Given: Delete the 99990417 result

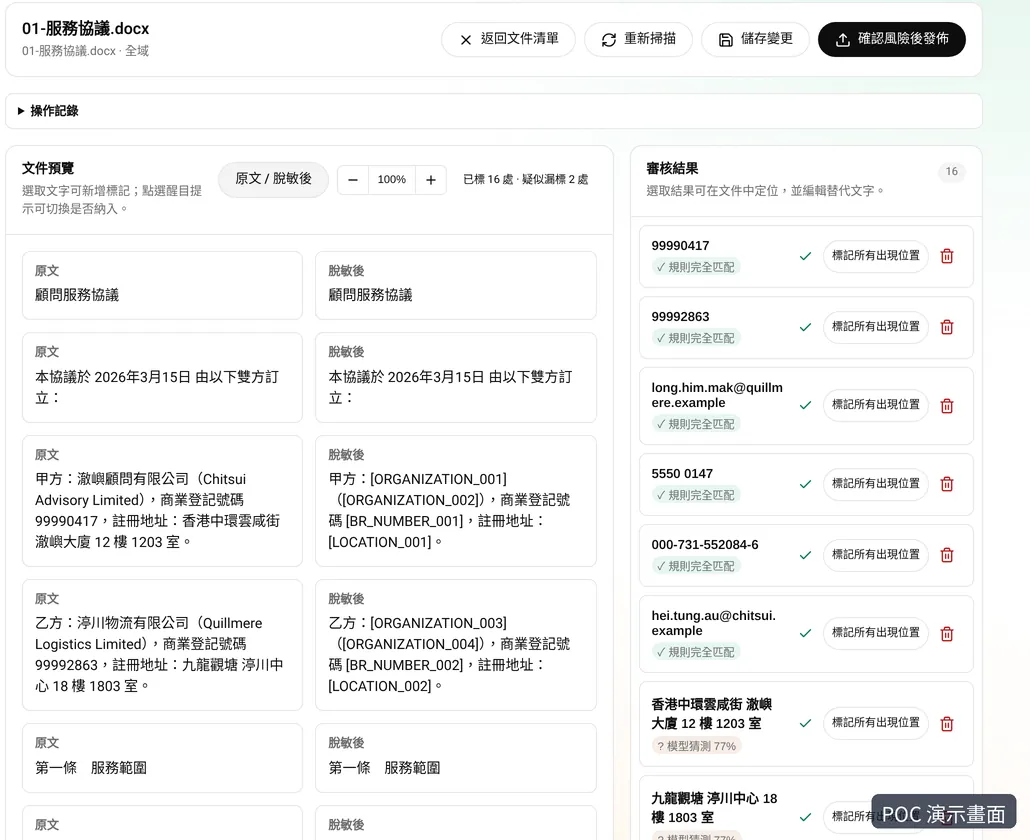Looking at the screenshot, I should point(947,256).
